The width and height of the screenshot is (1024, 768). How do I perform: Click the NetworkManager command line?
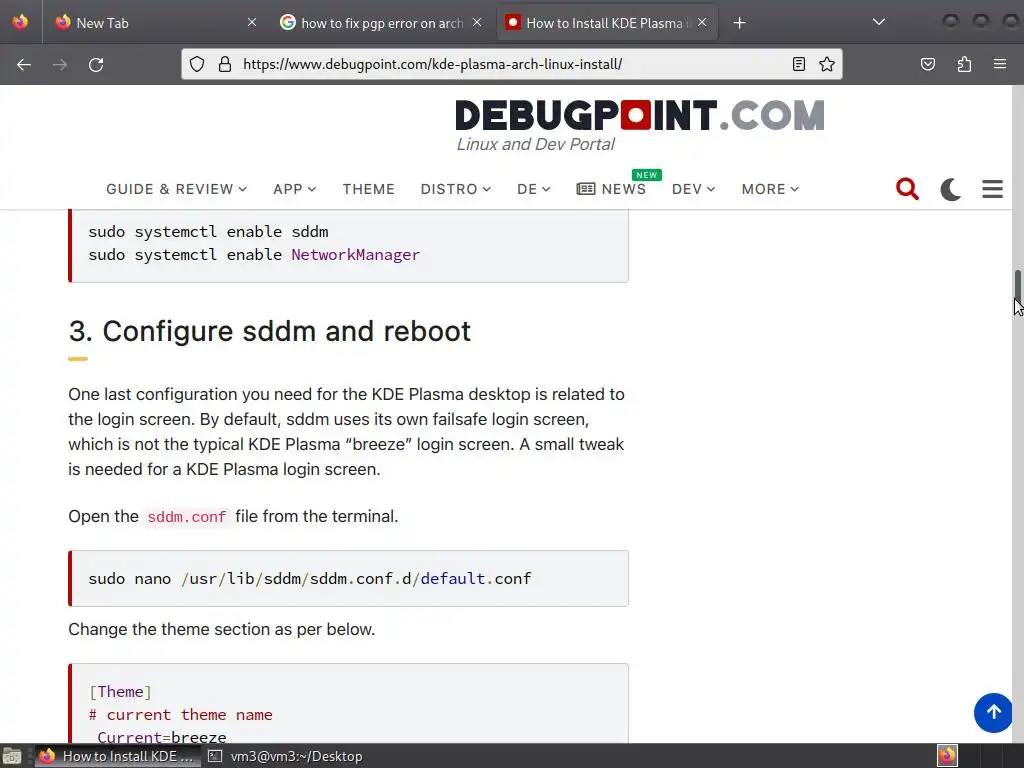[254, 255]
